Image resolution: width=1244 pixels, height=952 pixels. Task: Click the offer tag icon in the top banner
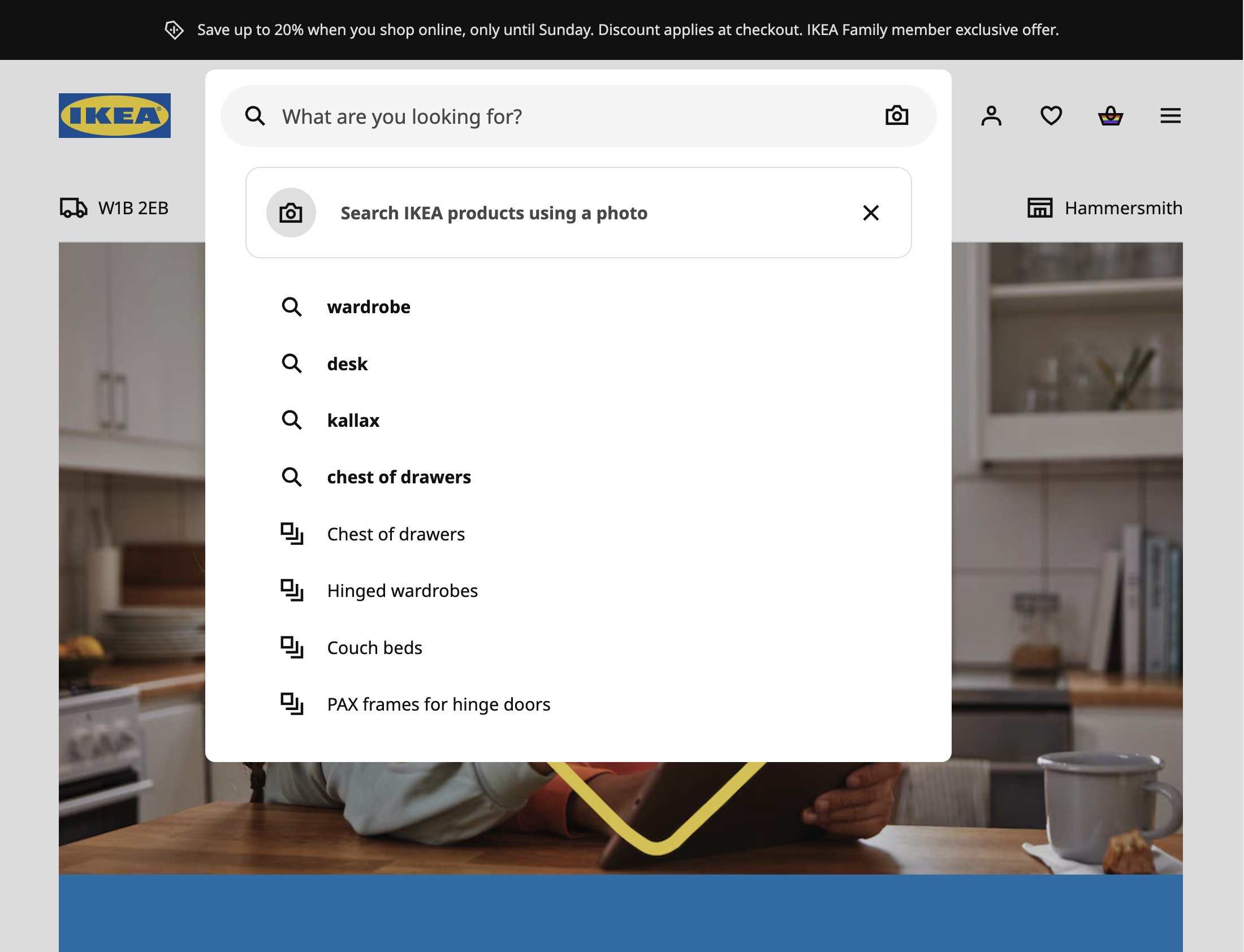[x=174, y=29]
